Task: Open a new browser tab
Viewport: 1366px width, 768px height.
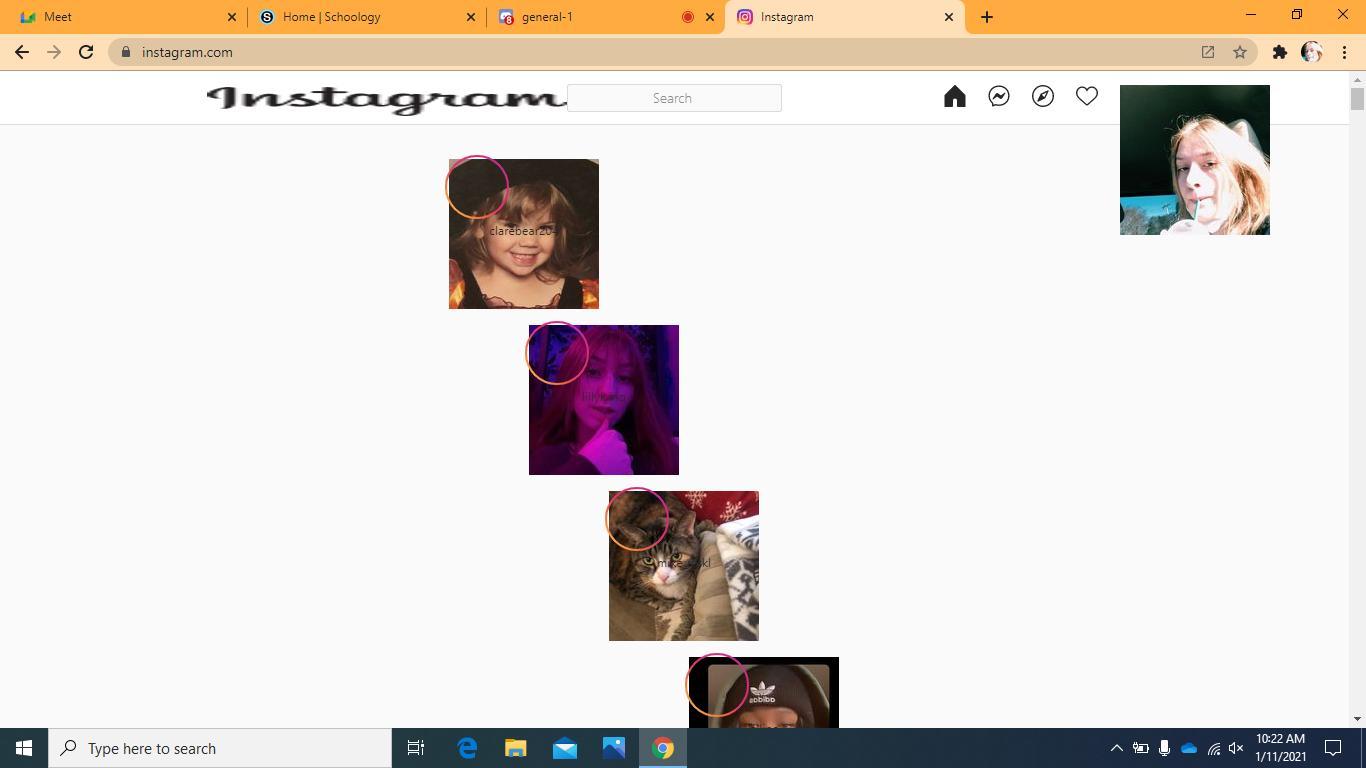Action: coord(987,17)
